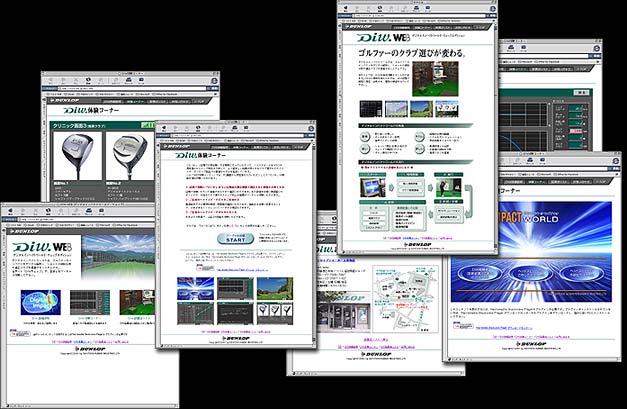
Task: Click the Refresh icon in the START button window
Action: [198, 128]
